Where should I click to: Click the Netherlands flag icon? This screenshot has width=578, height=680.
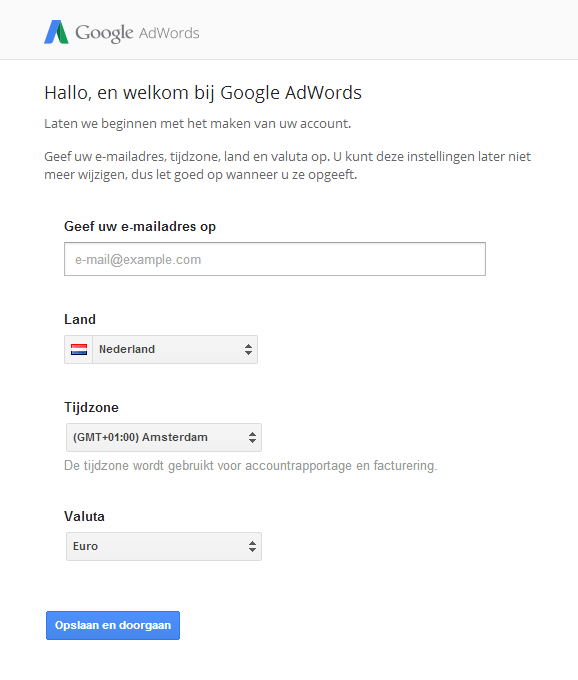79,349
